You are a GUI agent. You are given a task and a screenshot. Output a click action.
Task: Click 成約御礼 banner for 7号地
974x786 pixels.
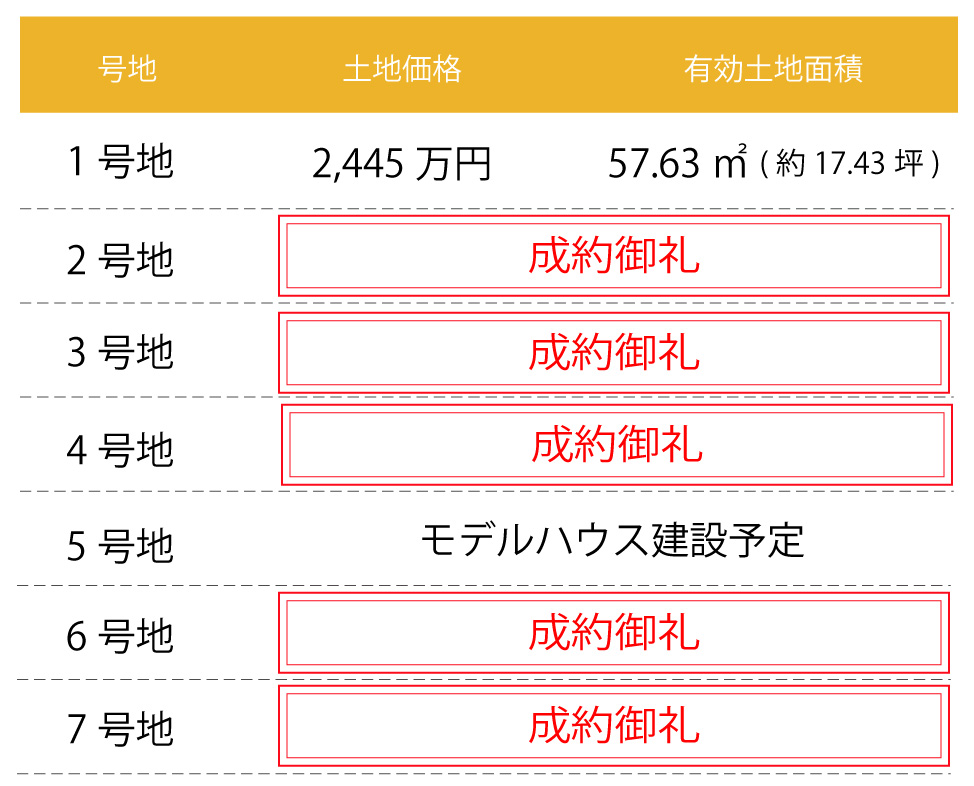coord(613,726)
